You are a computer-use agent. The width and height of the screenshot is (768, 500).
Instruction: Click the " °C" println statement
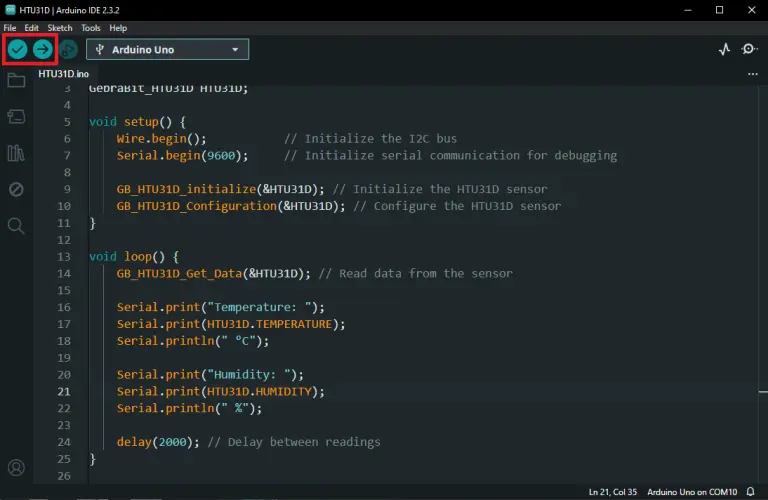[x=193, y=341]
